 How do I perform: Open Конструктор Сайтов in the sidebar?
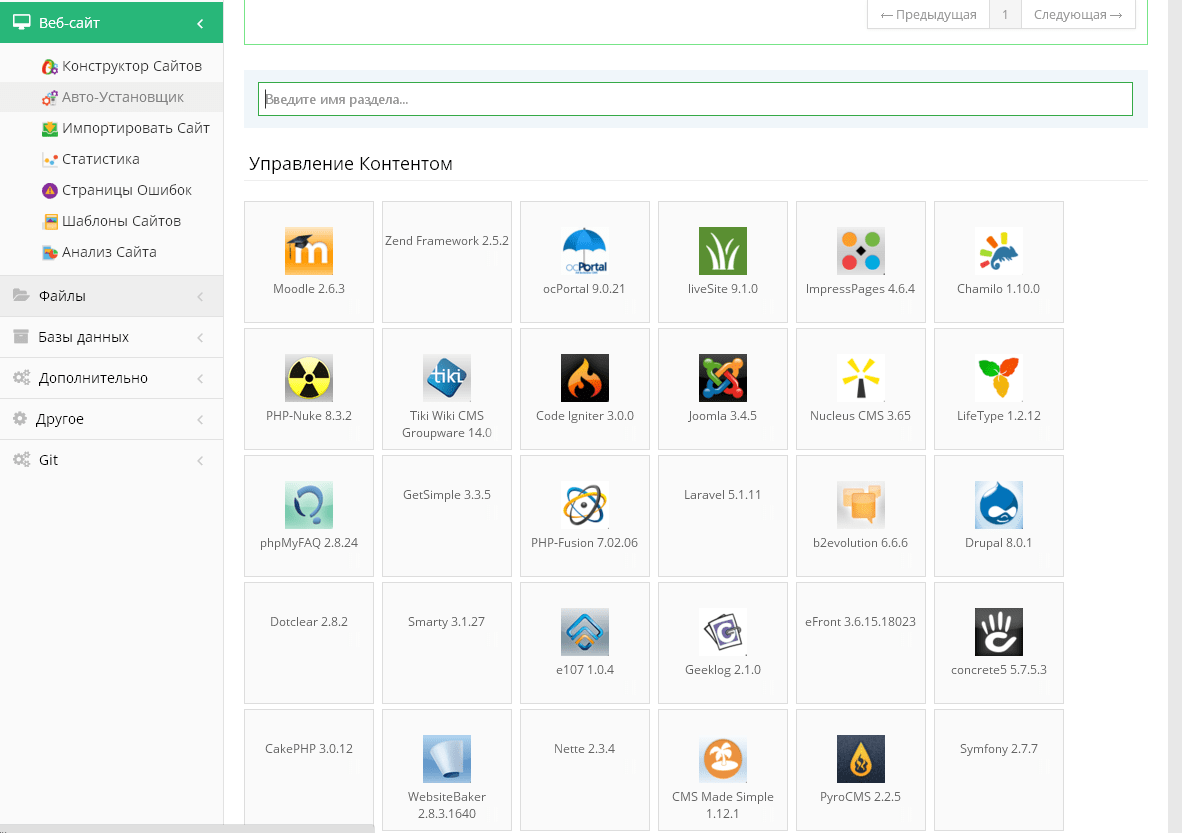[131, 66]
